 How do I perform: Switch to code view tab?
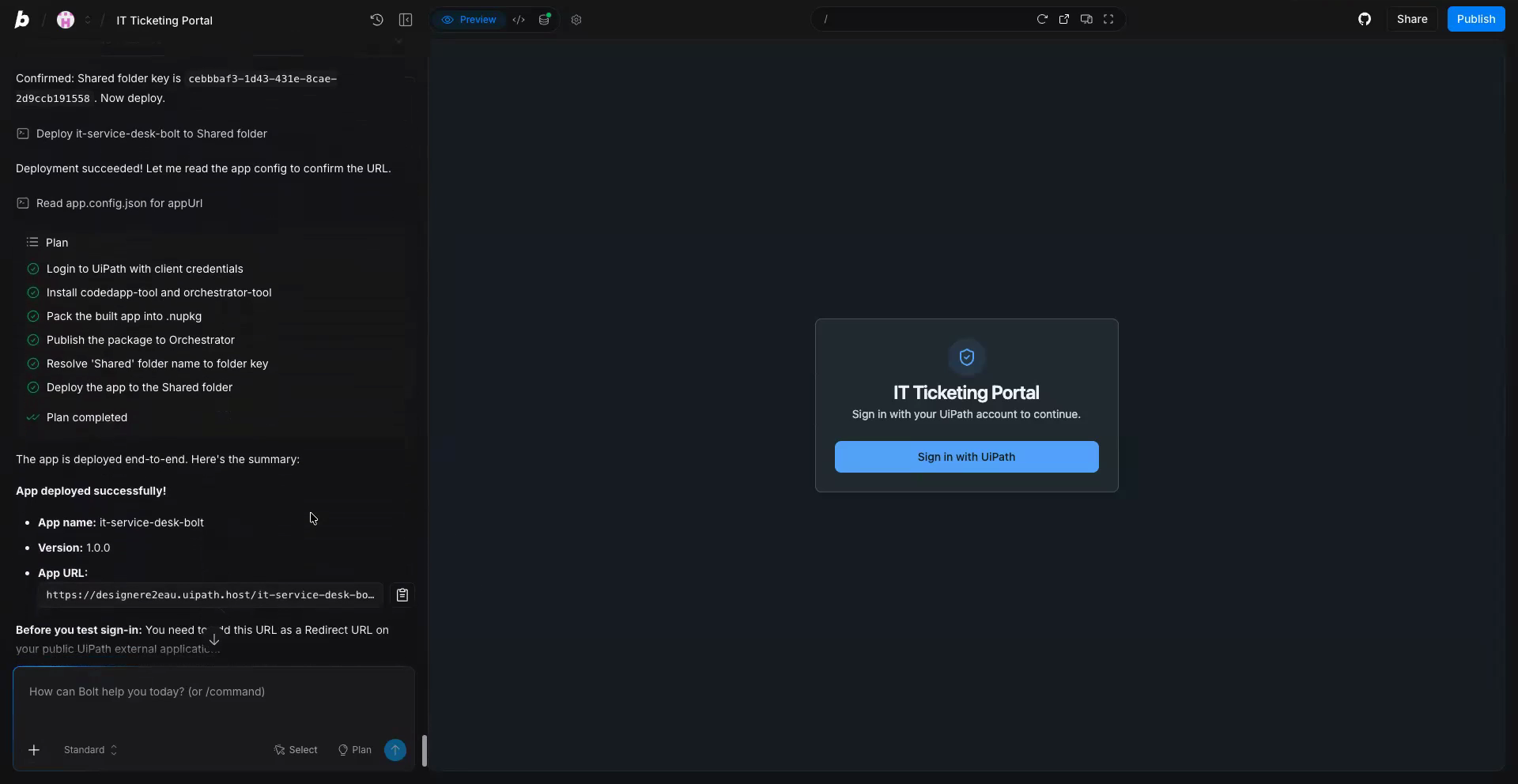(519, 20)
